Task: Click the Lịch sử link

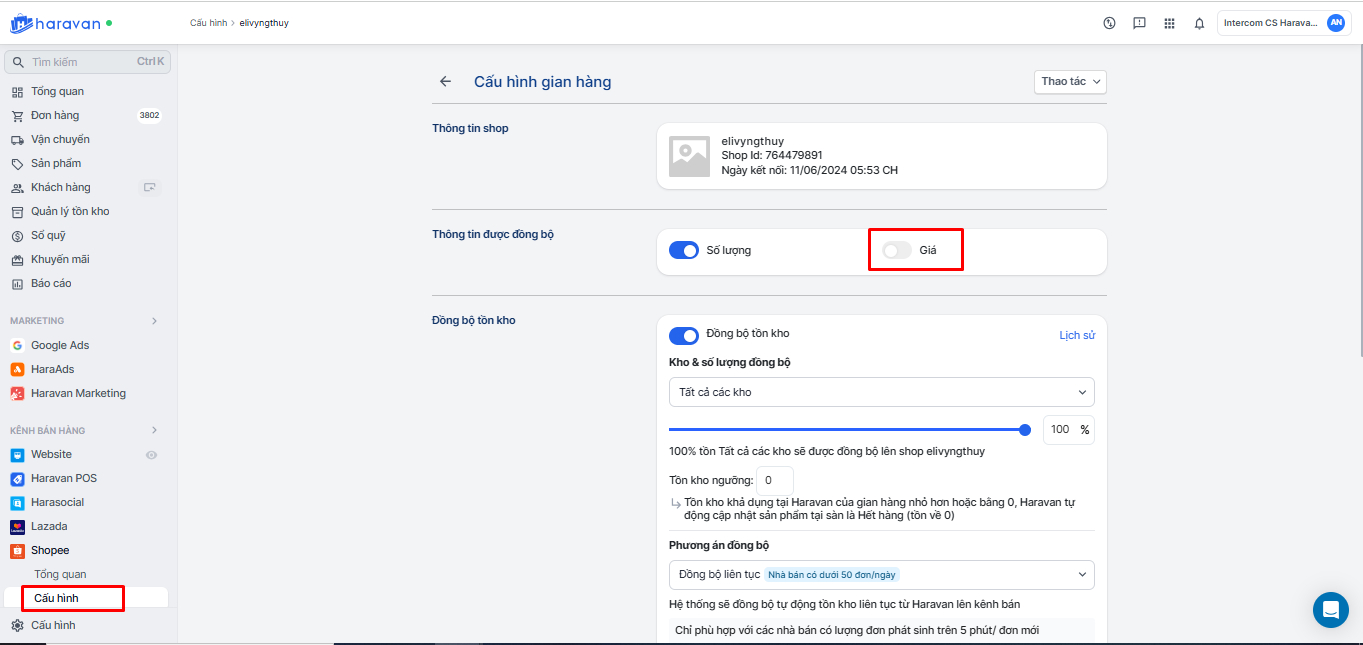Action: (1076, 335)
